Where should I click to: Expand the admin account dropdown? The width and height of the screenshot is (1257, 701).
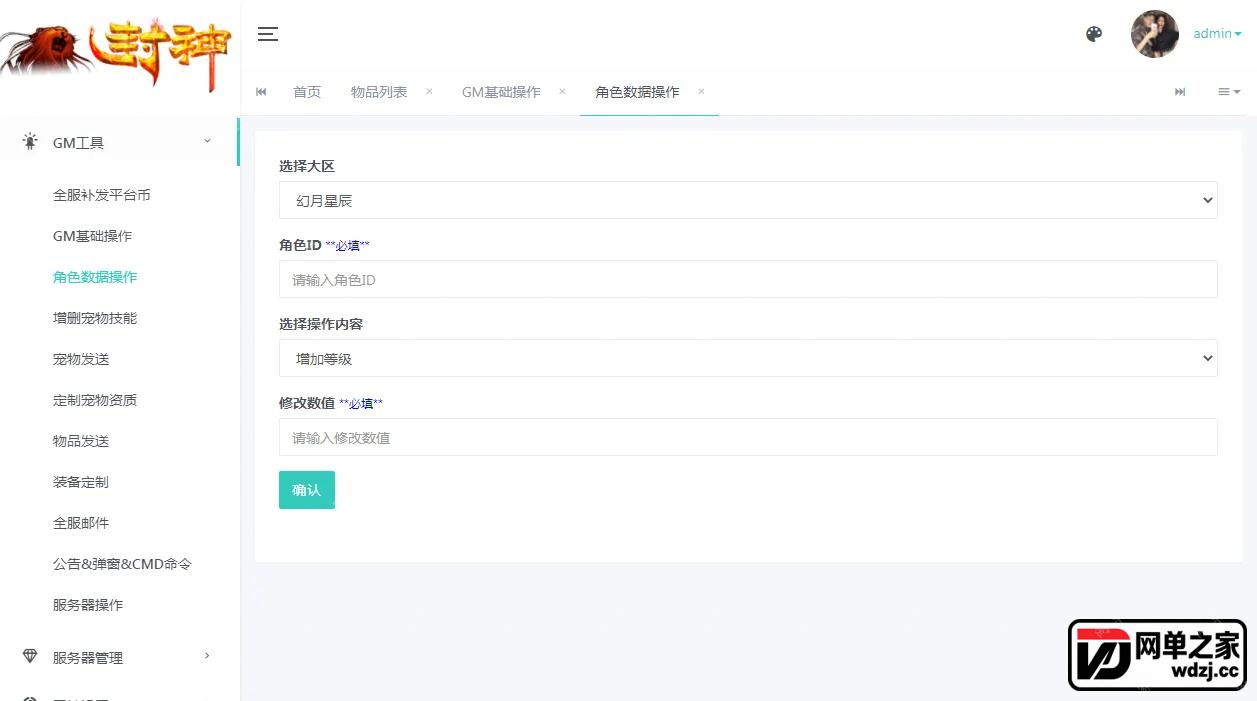point(1217,34)
